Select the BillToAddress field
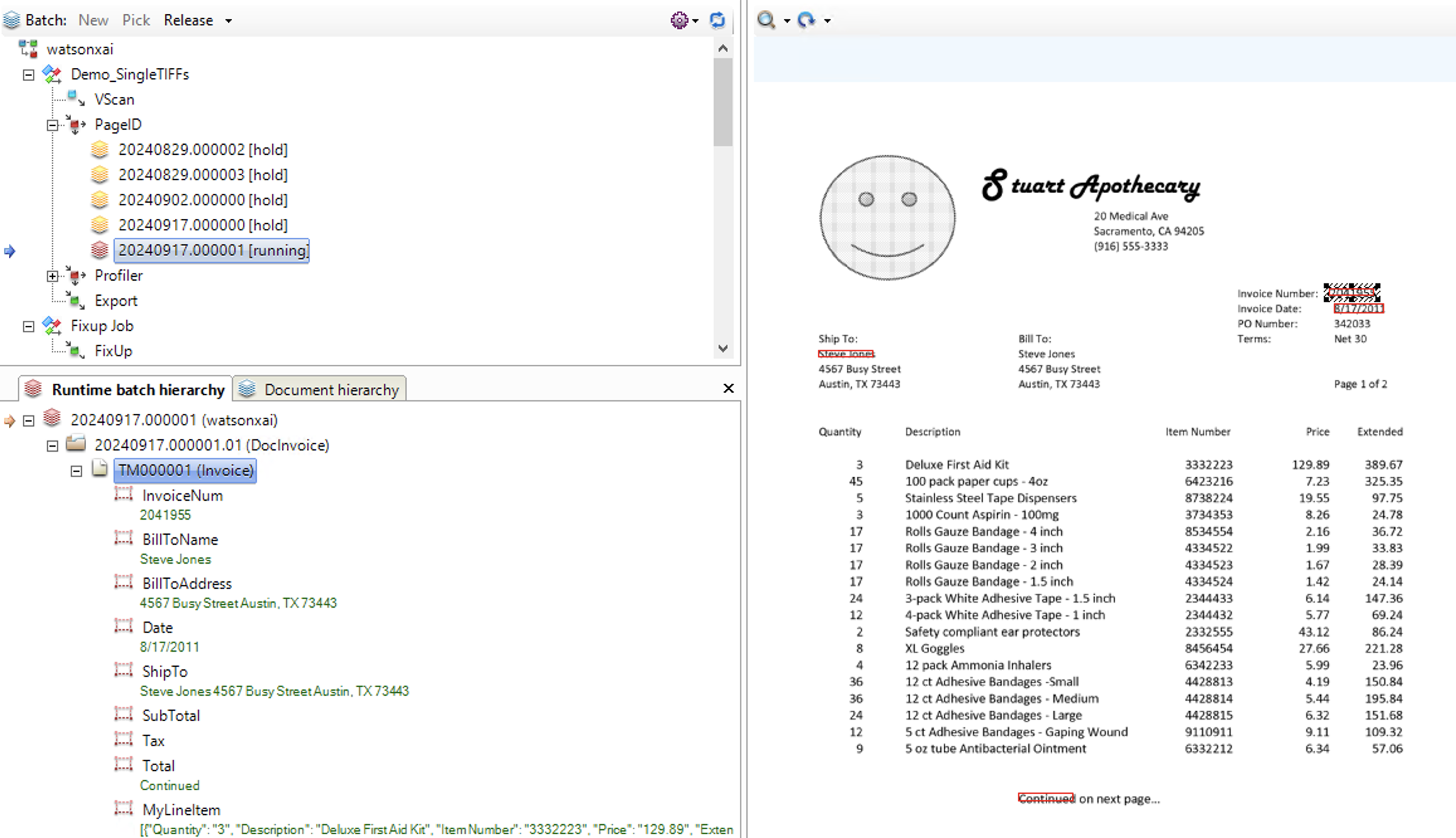Image resolution: width=1456 pixels, height=838 pixels. pos(187,584)
